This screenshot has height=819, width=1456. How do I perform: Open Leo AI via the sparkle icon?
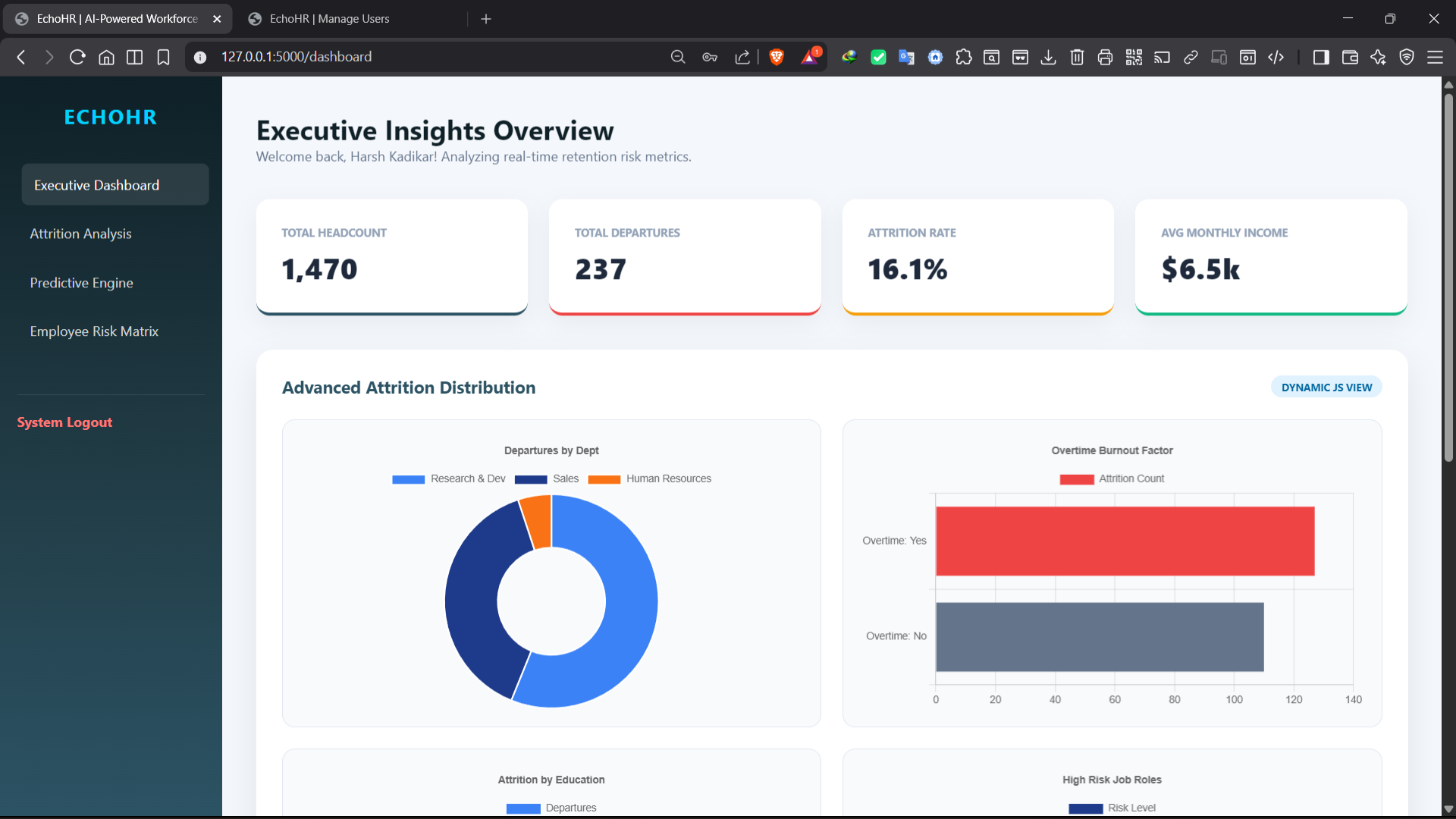click(x=1379, y=57)
